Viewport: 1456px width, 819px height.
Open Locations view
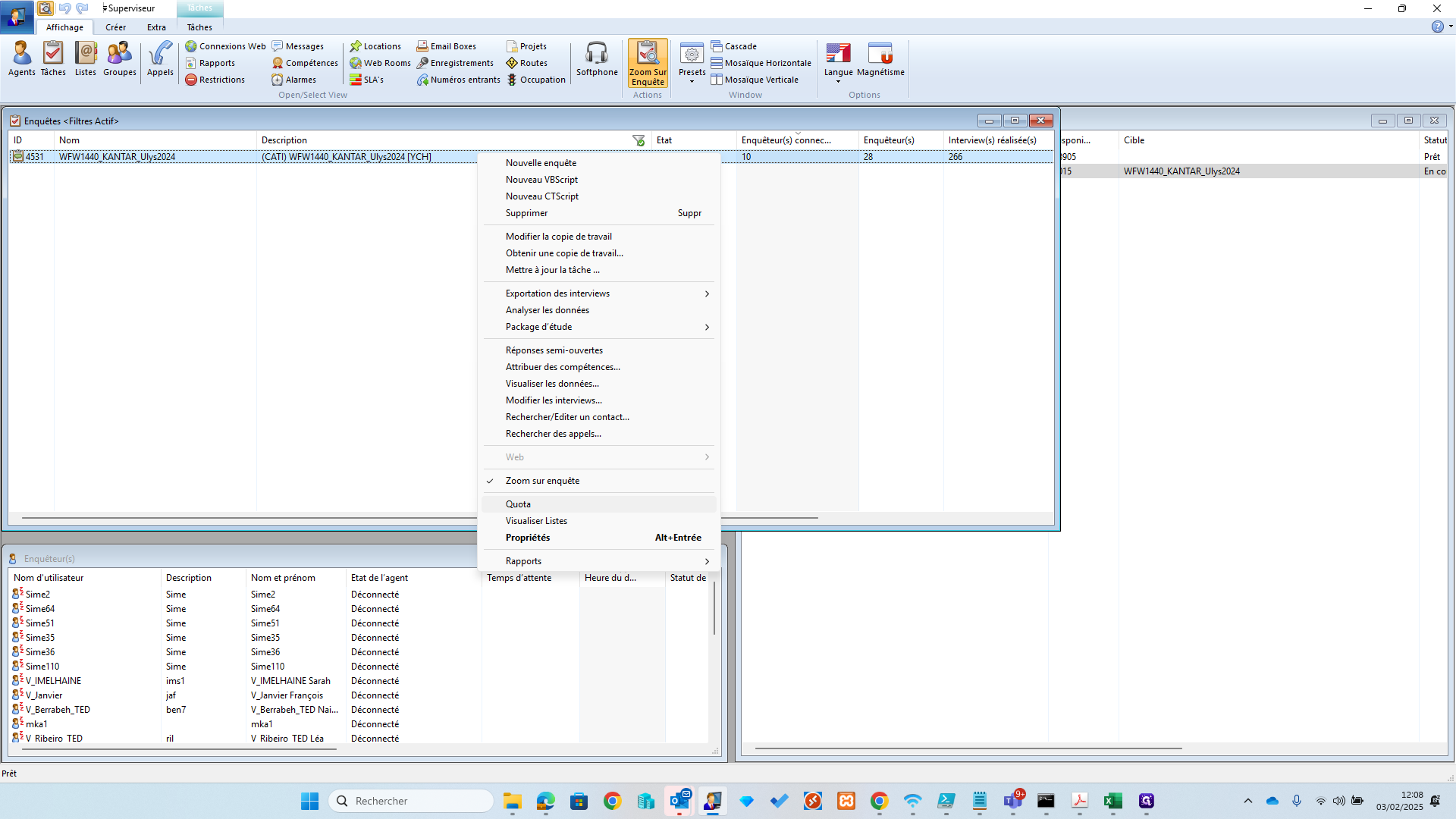375,46
